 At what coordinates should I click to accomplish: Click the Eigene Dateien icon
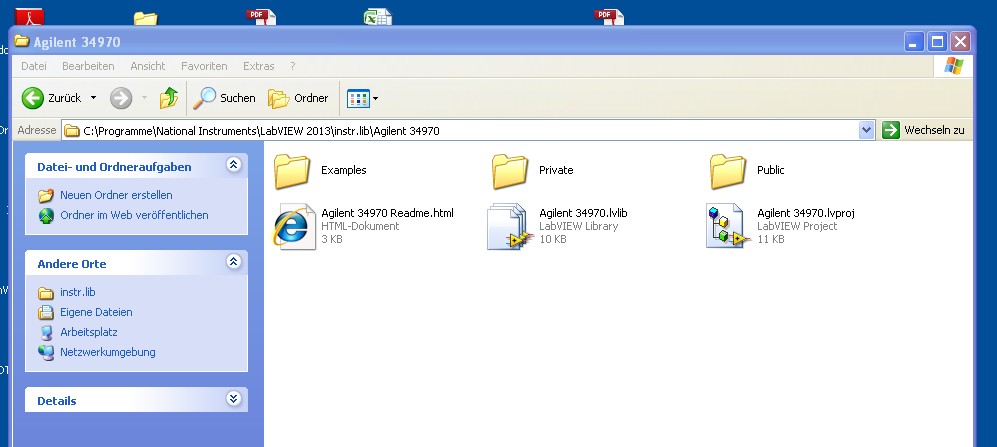tap(46, 312)
